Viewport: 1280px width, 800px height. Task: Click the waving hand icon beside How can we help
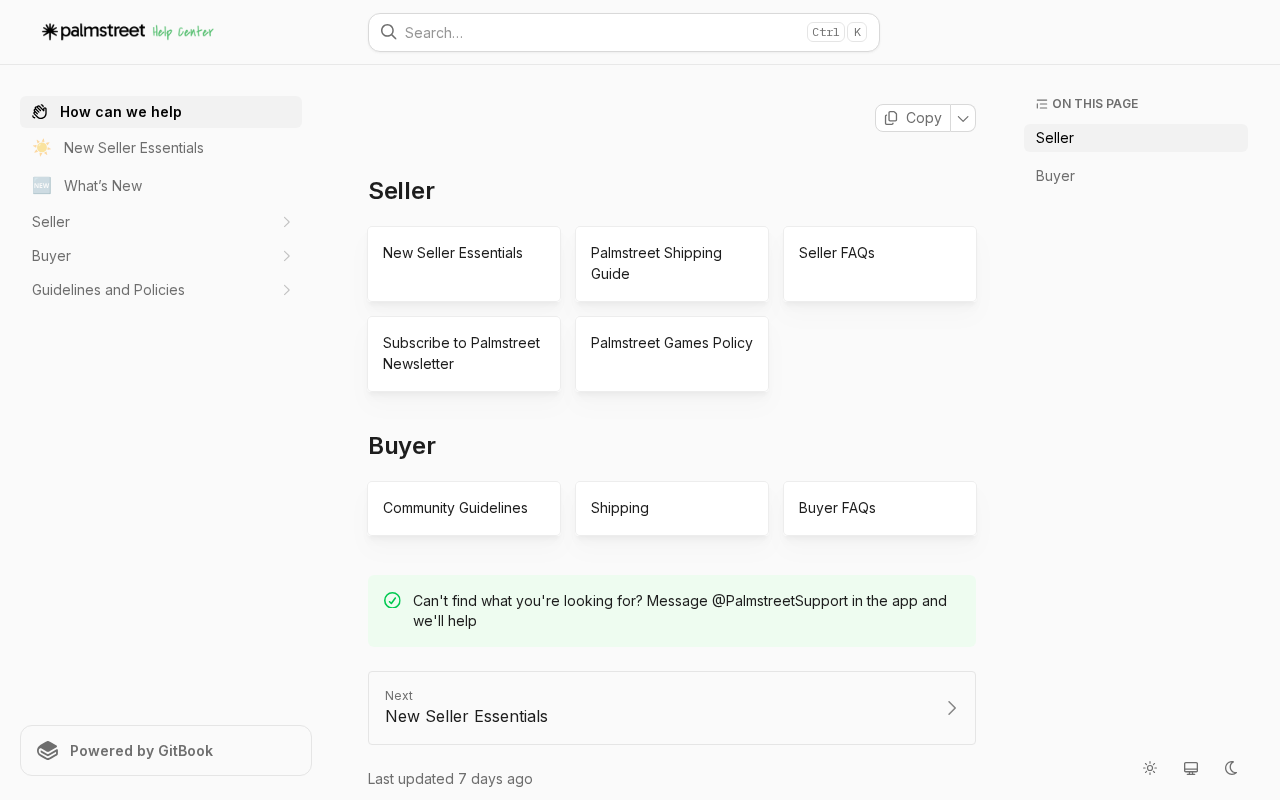[x=40, y=112]
